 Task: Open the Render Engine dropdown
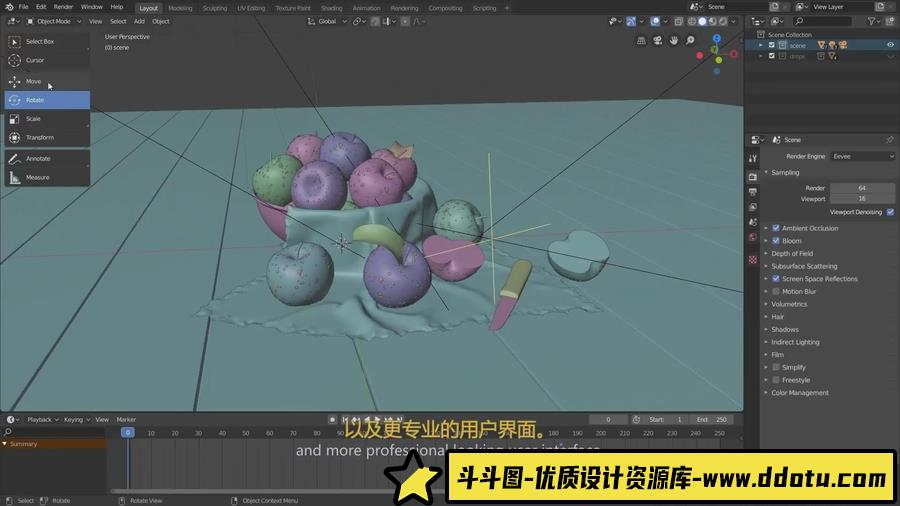point(862,156)
